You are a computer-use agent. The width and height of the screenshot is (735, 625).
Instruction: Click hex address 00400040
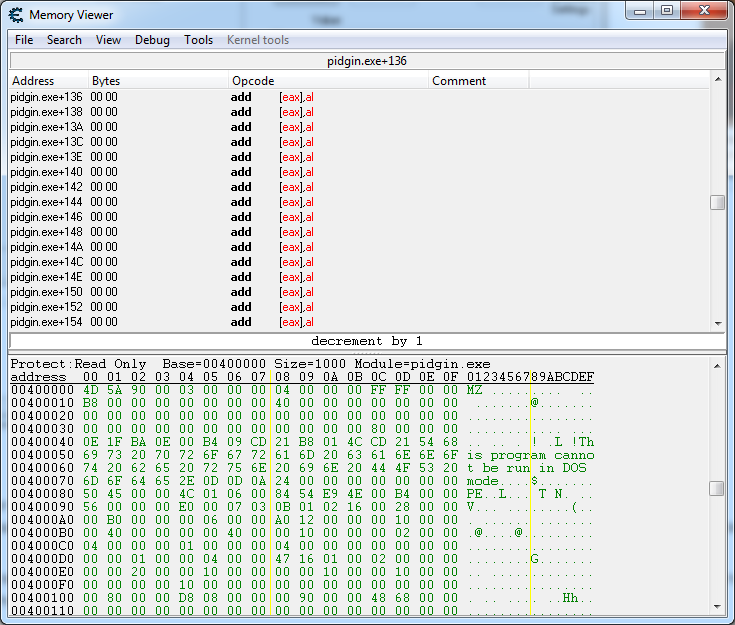42,442
